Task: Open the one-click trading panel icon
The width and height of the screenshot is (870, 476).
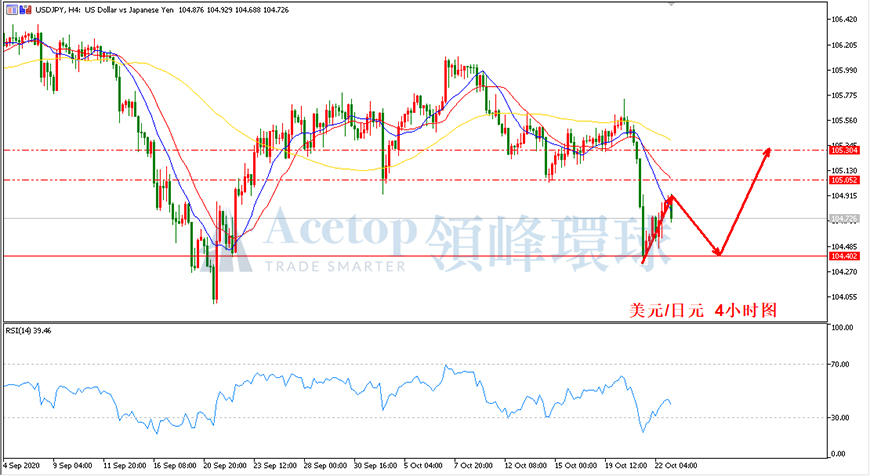Action: point(12,10)
